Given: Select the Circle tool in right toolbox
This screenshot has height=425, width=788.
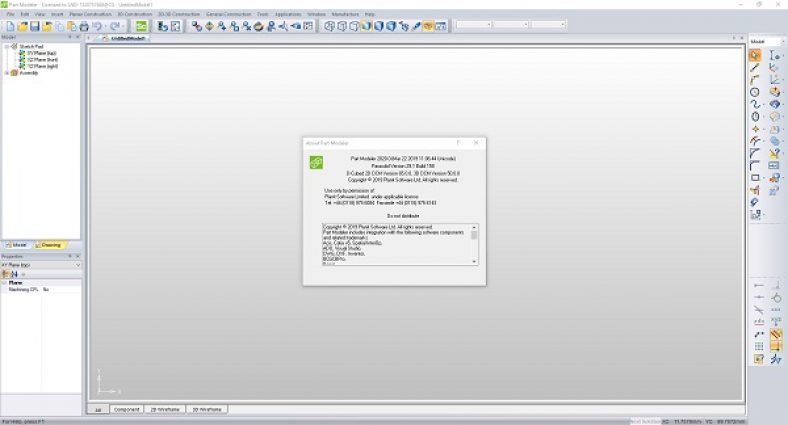Looking at the screenshot, I should pos(755,92).
